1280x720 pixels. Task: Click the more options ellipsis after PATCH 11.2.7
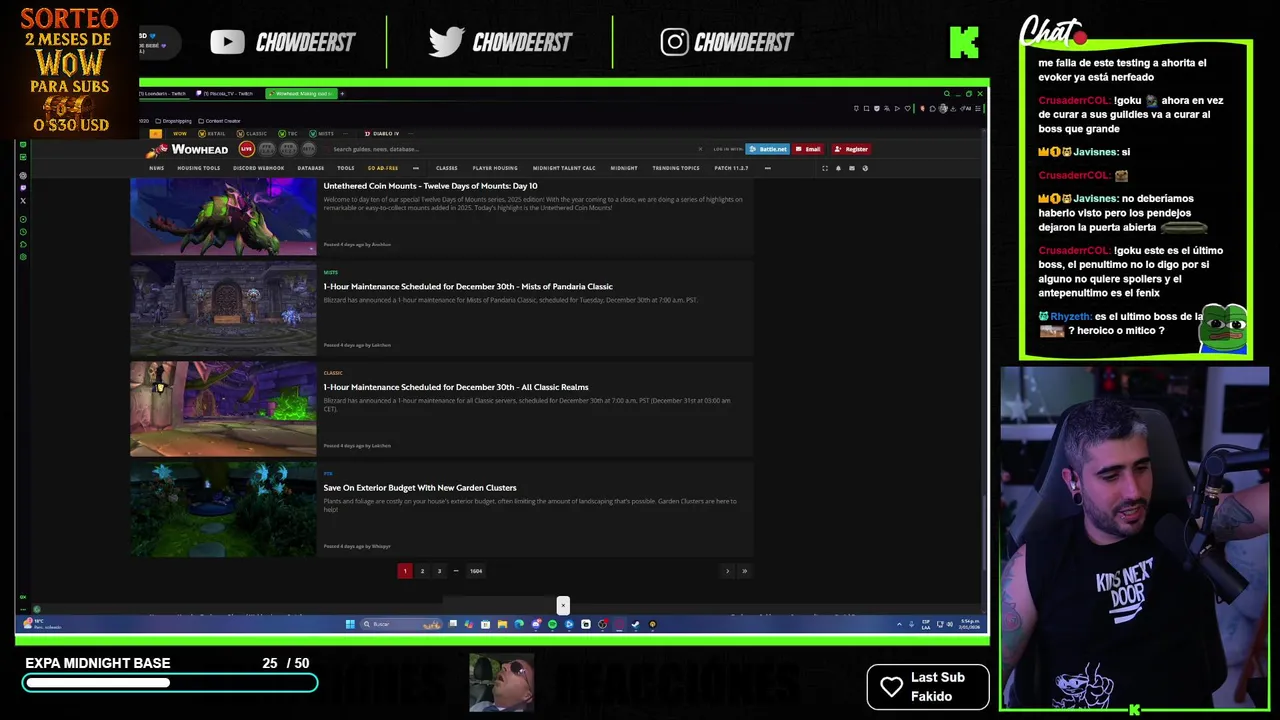[767, 168]
